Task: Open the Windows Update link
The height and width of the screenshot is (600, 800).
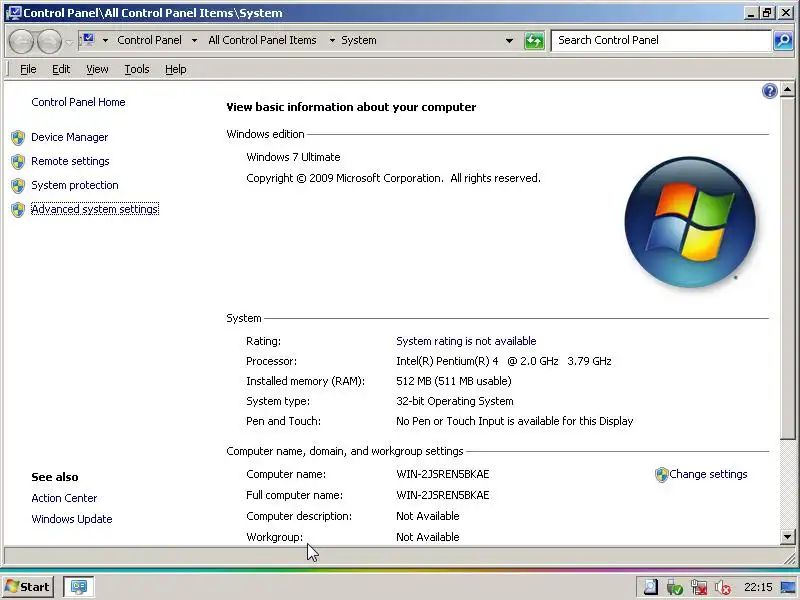Action: 72,519
